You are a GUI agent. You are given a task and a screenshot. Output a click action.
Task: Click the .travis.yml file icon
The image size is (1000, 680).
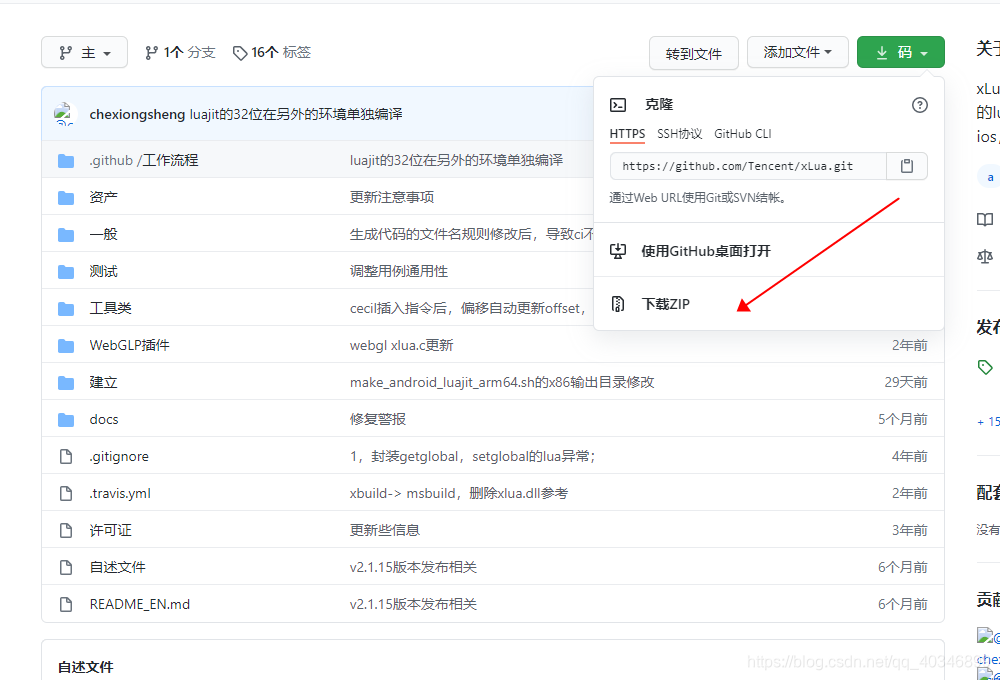[66, 493]
